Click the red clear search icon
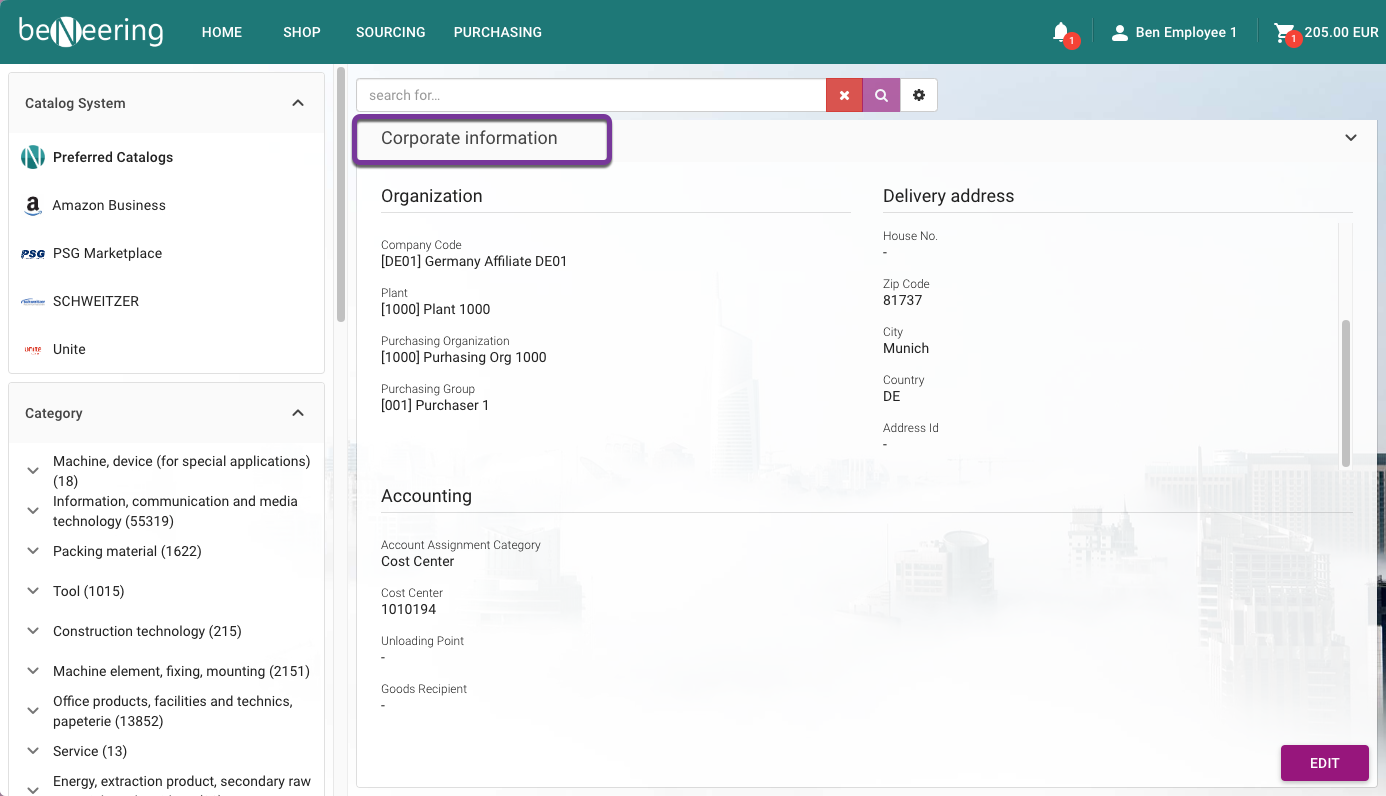This screenshot has width=1386, height=796. tap(844, 95)
